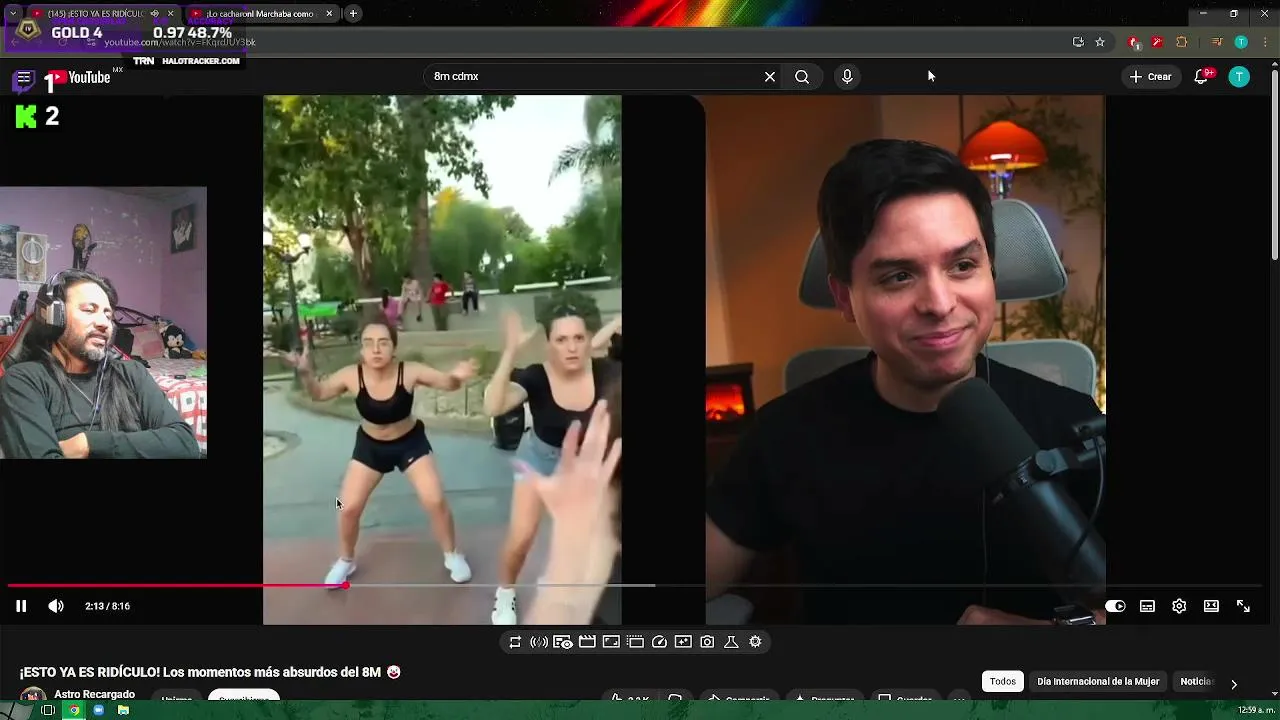Image resolution: width=1280 pixels, height=720 pixels.
Task: Open Task View on the taskbar
Action: 47,710
